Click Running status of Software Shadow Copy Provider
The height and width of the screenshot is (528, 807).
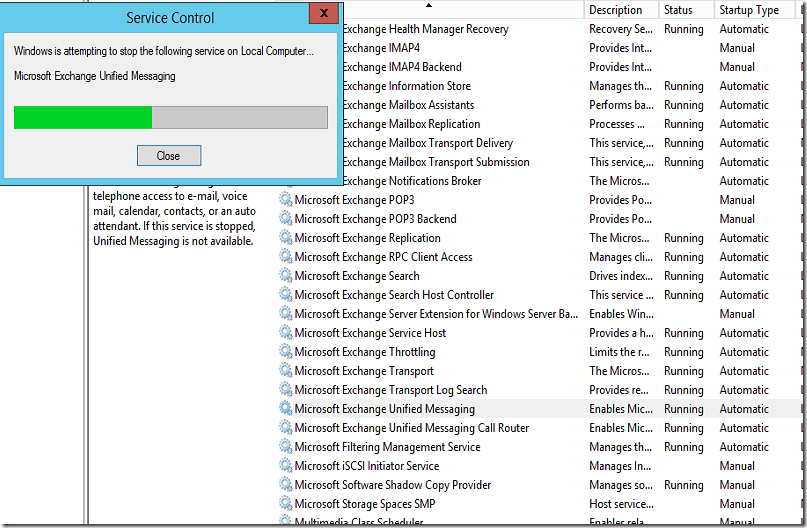coord(683,485)
